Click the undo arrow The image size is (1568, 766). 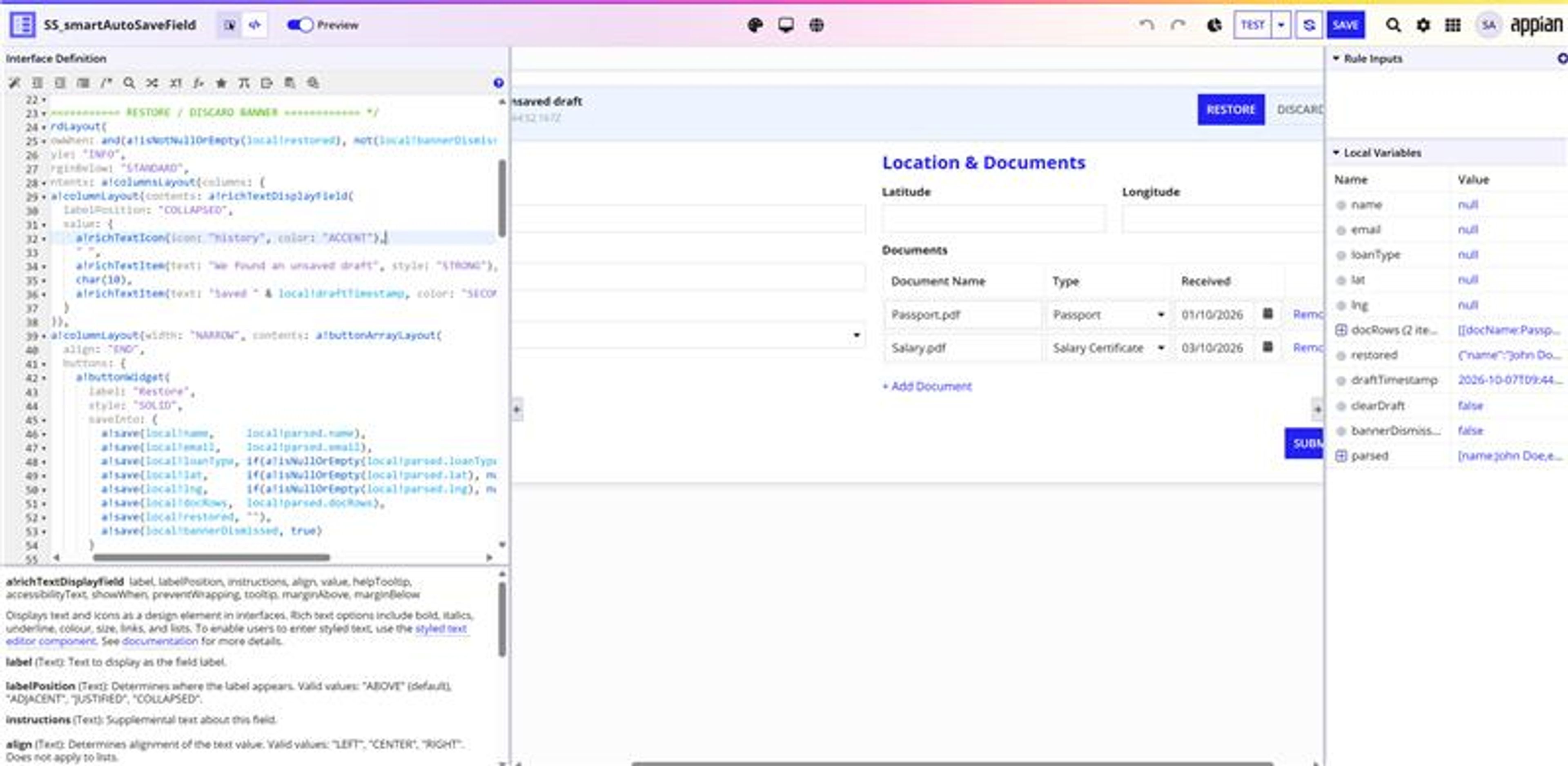[1147, 25]
